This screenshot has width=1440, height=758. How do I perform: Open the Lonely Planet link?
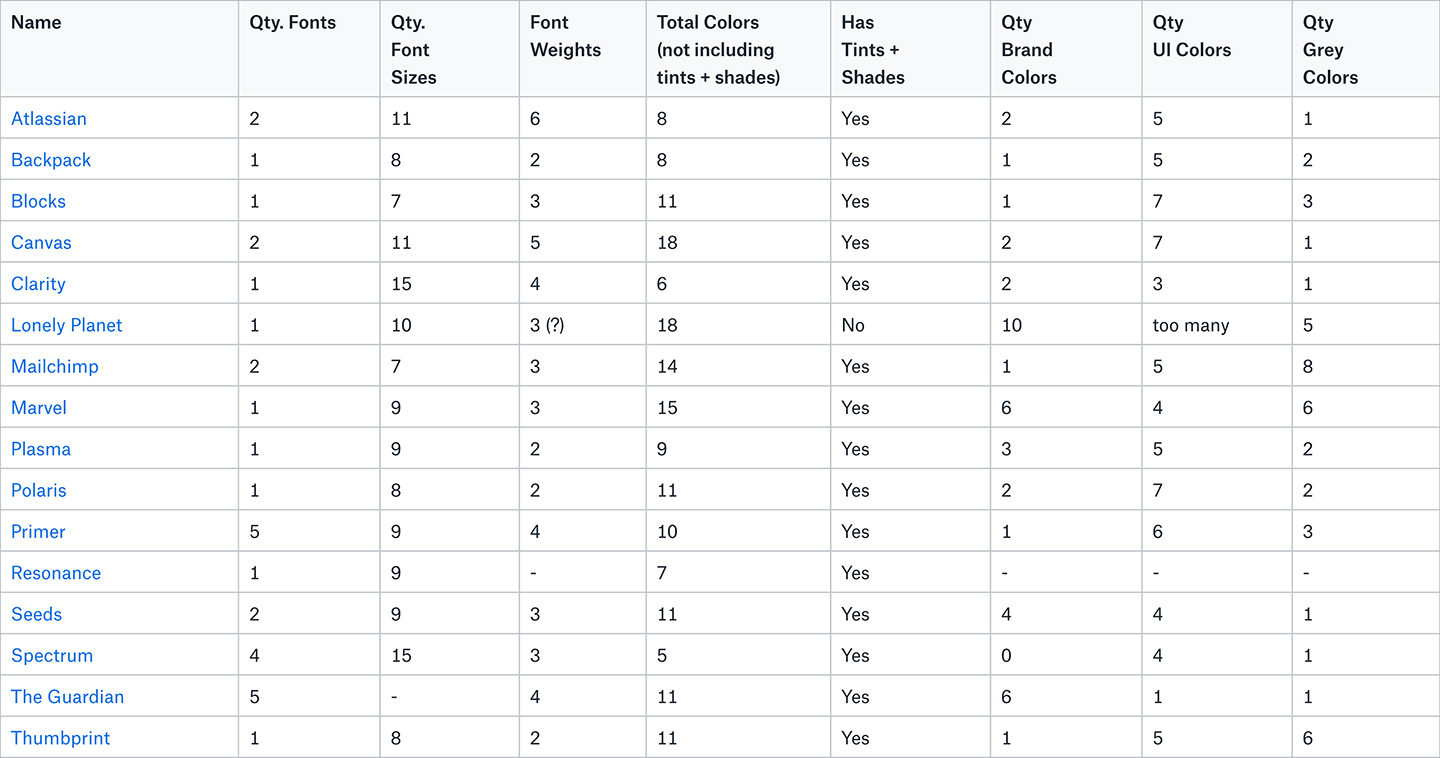67,325
